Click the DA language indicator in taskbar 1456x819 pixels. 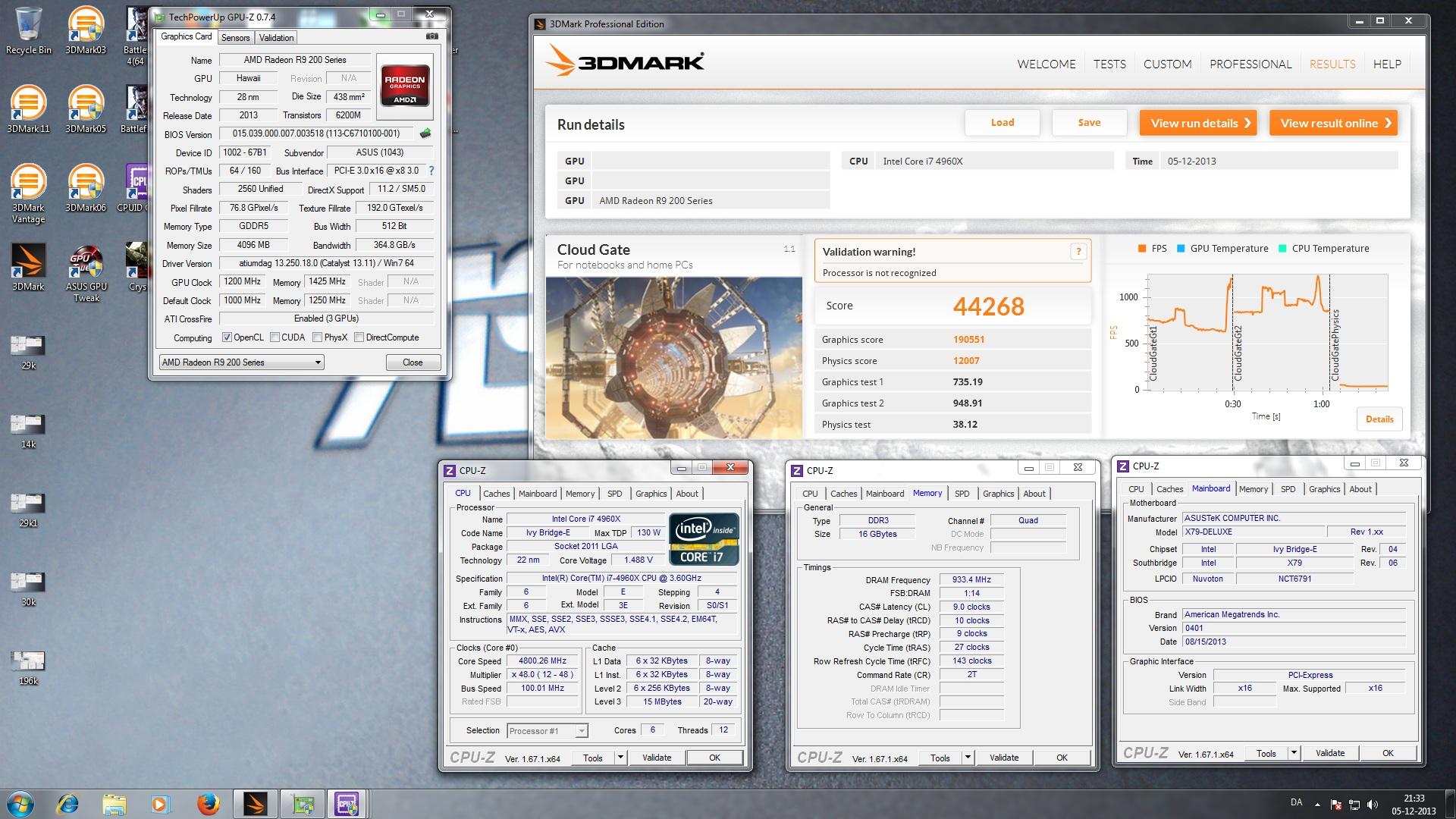(x=1297, y=802)
